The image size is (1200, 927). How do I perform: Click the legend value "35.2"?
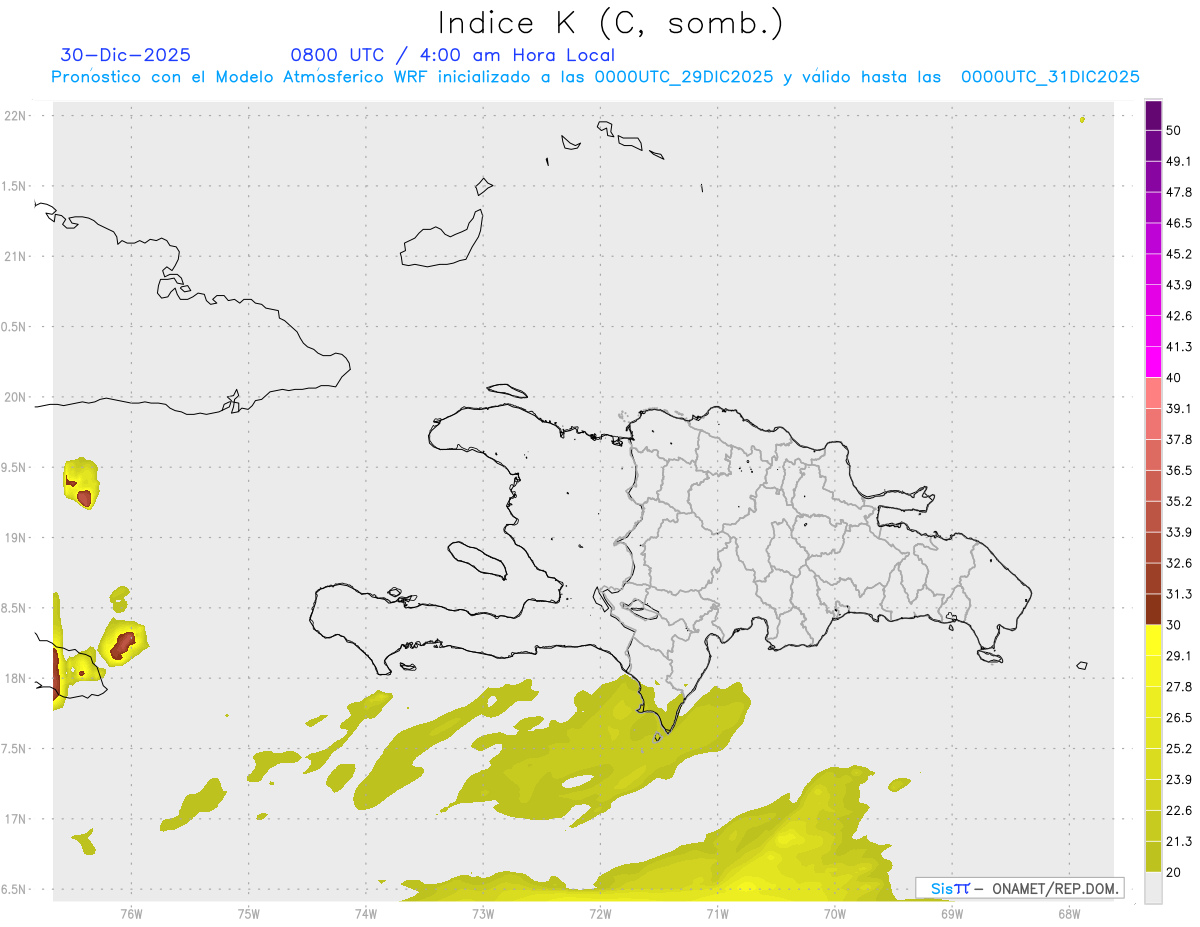[1179, 501]
